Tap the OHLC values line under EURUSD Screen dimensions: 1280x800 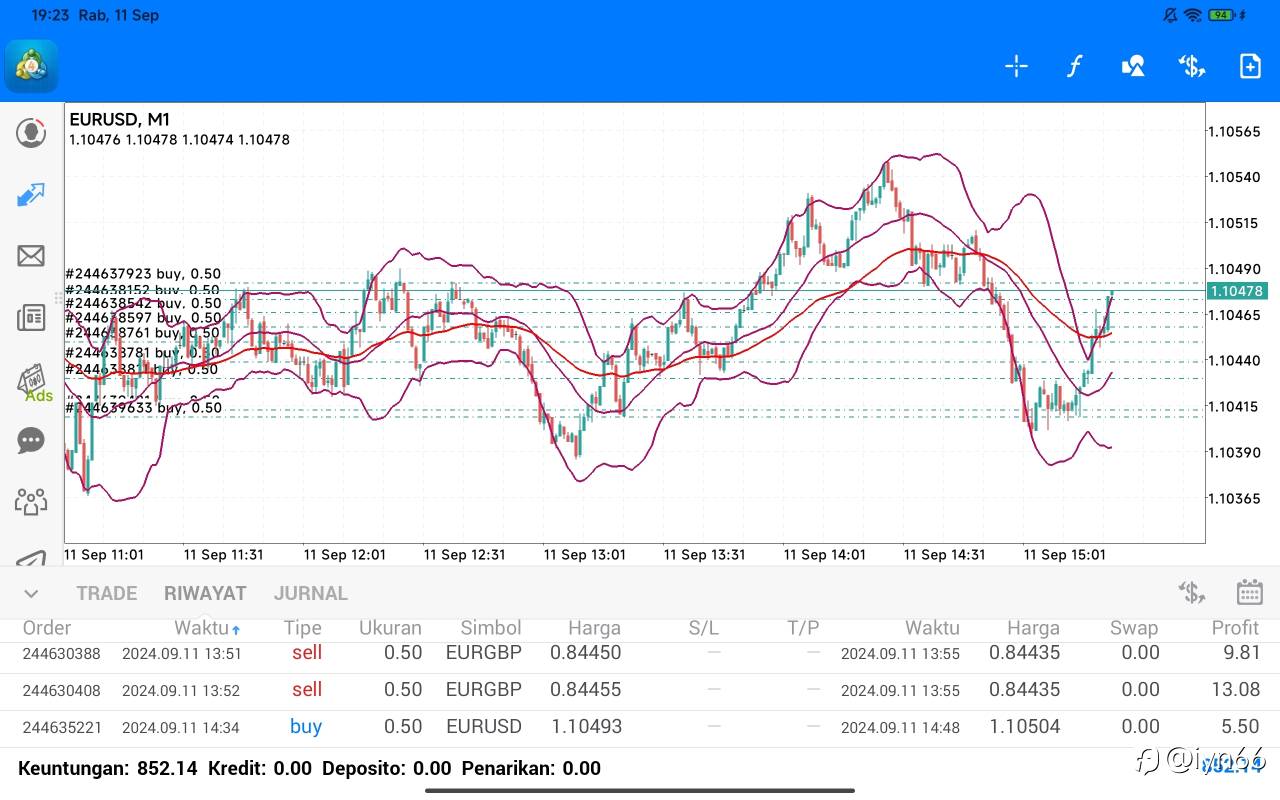coord(180,140)
